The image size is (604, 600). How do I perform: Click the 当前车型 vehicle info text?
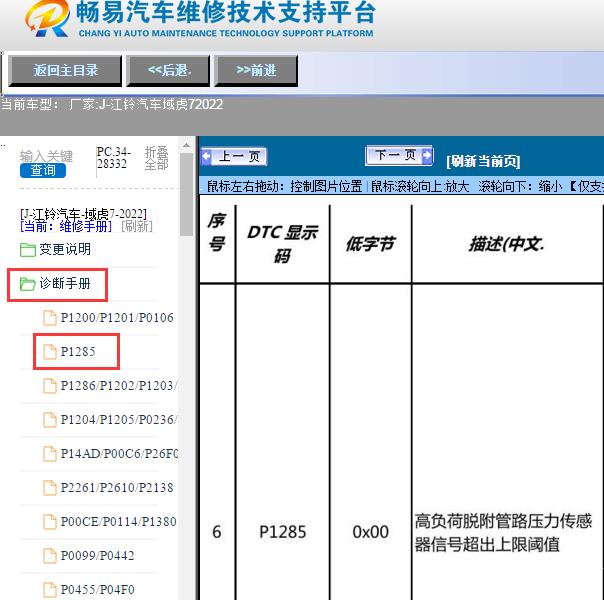(112, 104)
